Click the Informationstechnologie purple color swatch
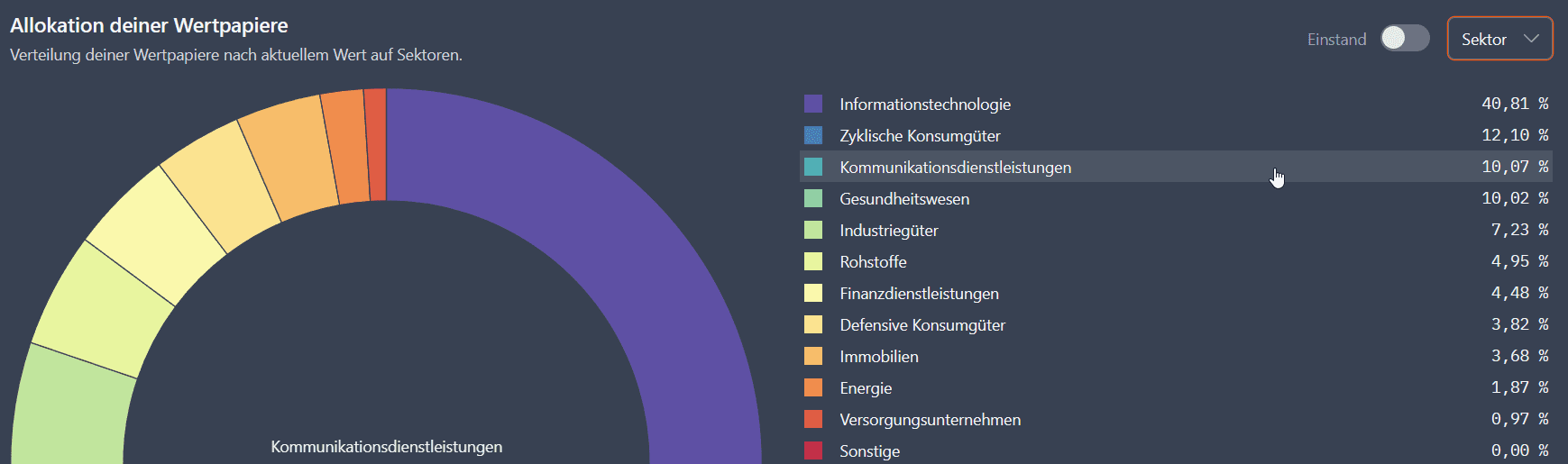Viewport: 1568px width, 464px height. click(x=813, y=104)
